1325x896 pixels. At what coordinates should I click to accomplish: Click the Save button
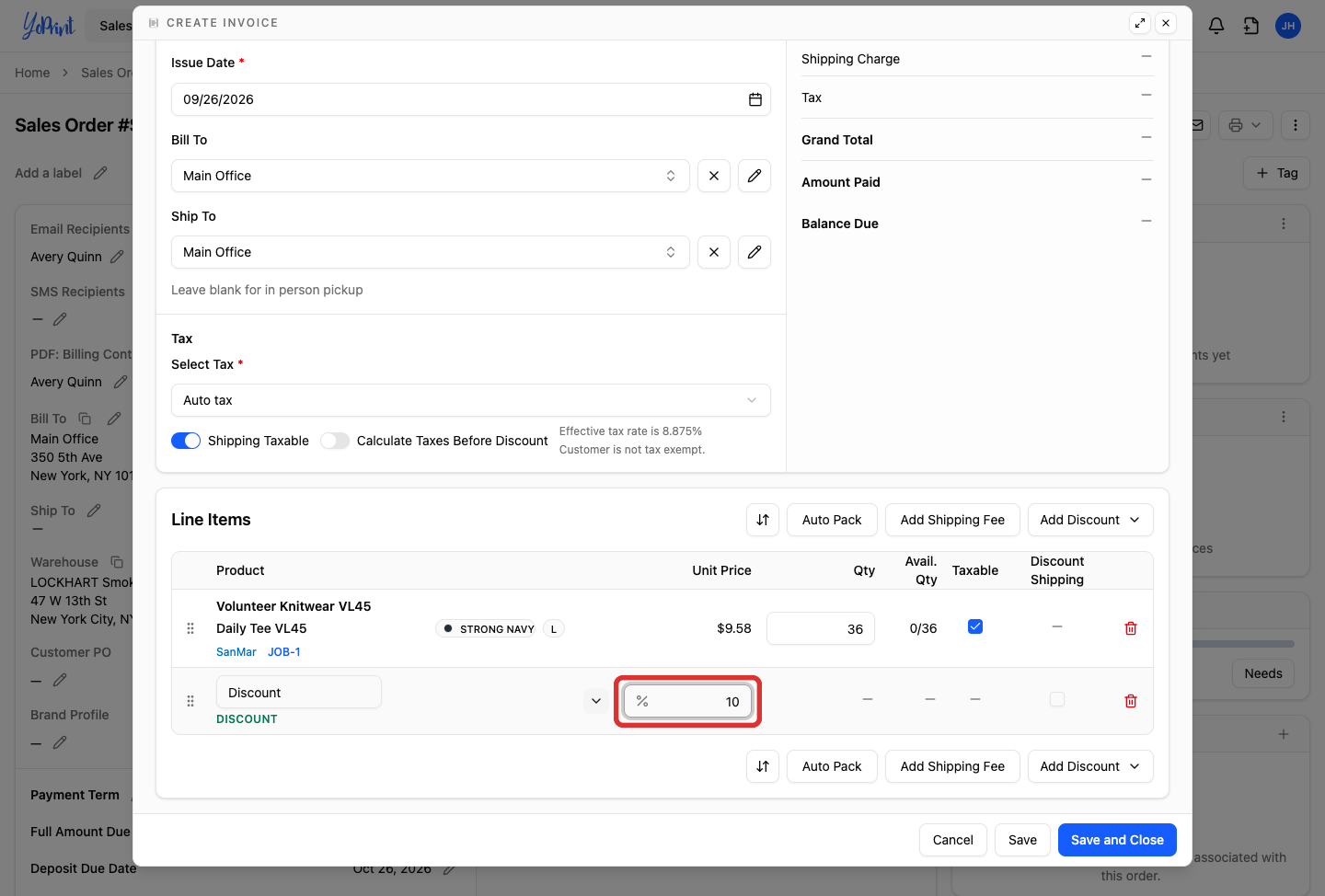click(1022, 840)
